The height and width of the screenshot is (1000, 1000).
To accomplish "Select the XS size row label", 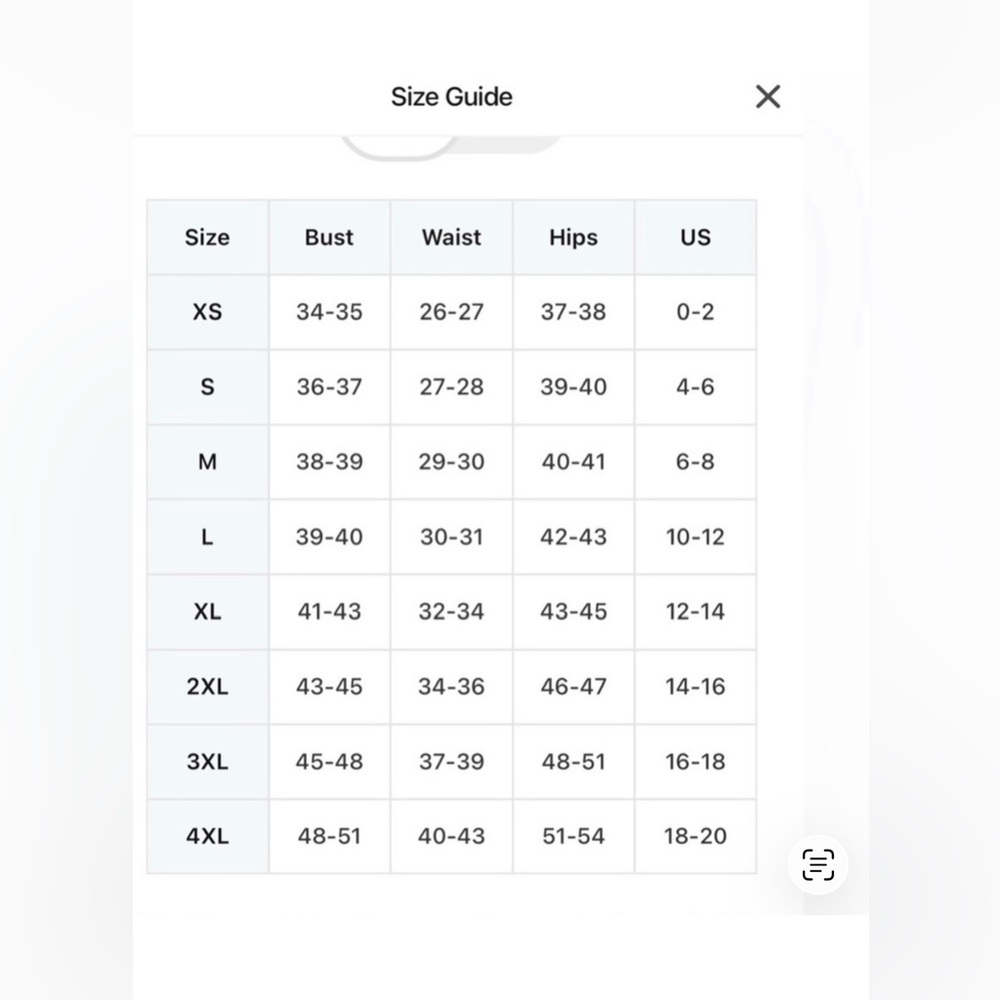I will click(207, 312).
